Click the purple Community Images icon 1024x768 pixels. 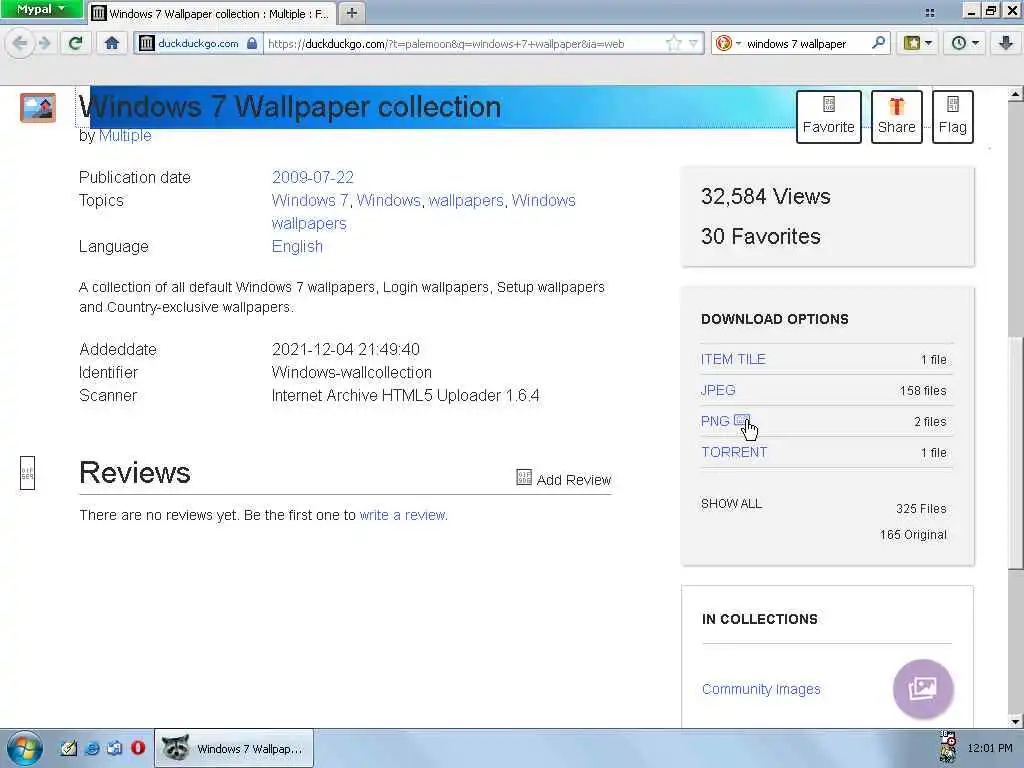pos(923,689)
